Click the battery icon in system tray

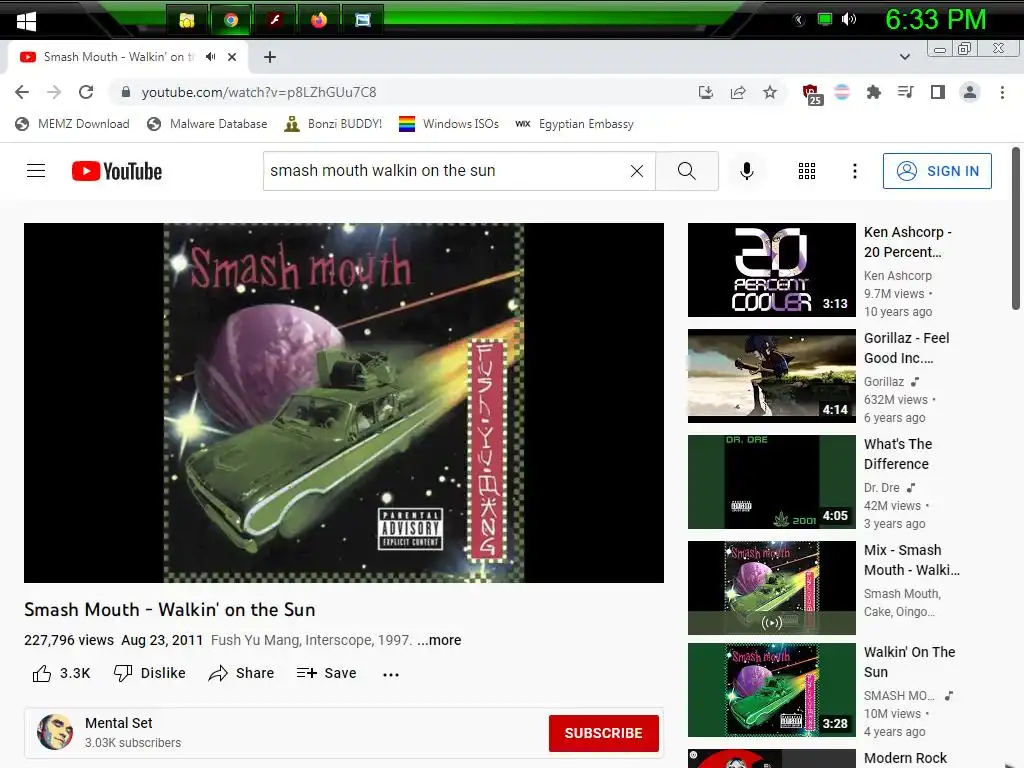coord(825,20)
